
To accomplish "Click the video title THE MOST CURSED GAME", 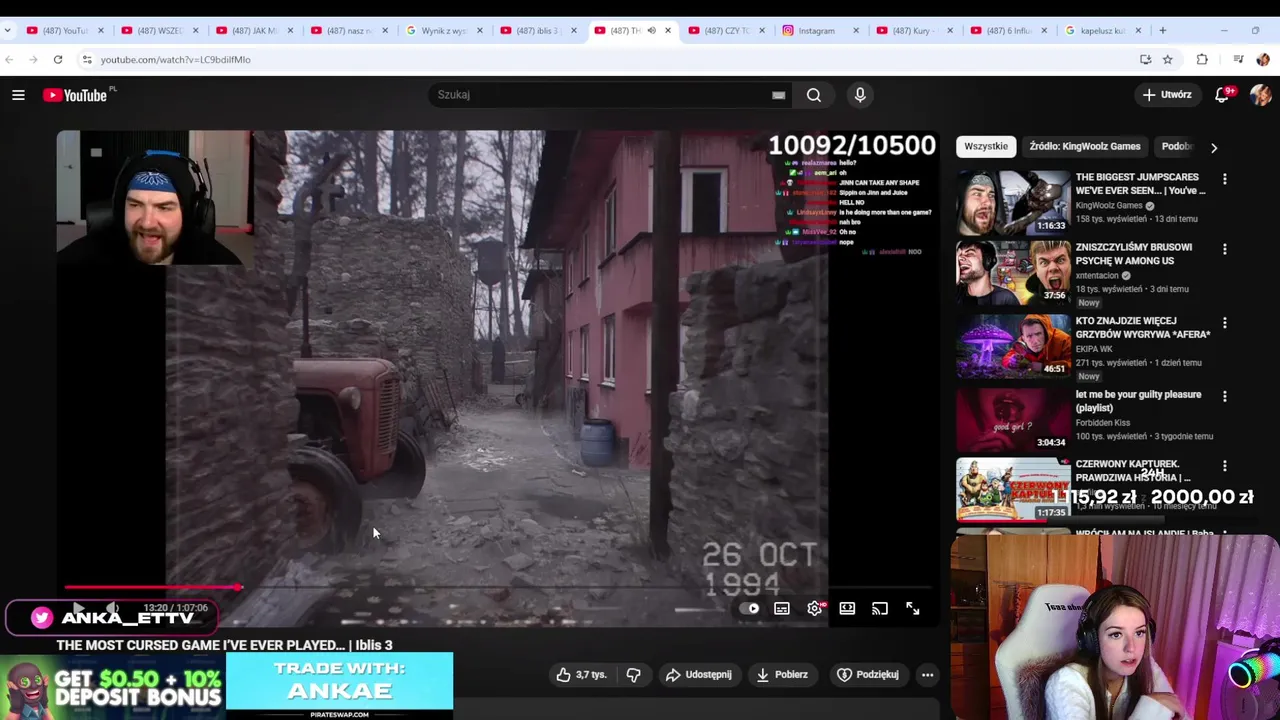I will click(x=224, y=645).
